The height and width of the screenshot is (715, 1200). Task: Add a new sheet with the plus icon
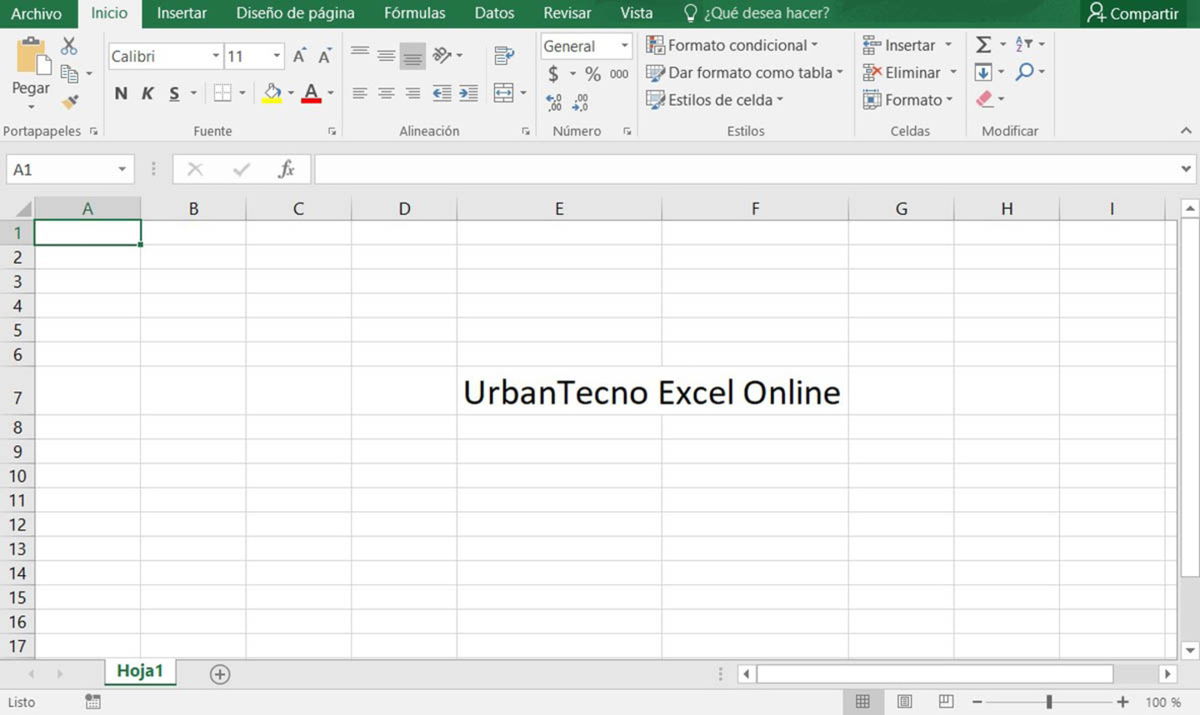tap(219, 674)
